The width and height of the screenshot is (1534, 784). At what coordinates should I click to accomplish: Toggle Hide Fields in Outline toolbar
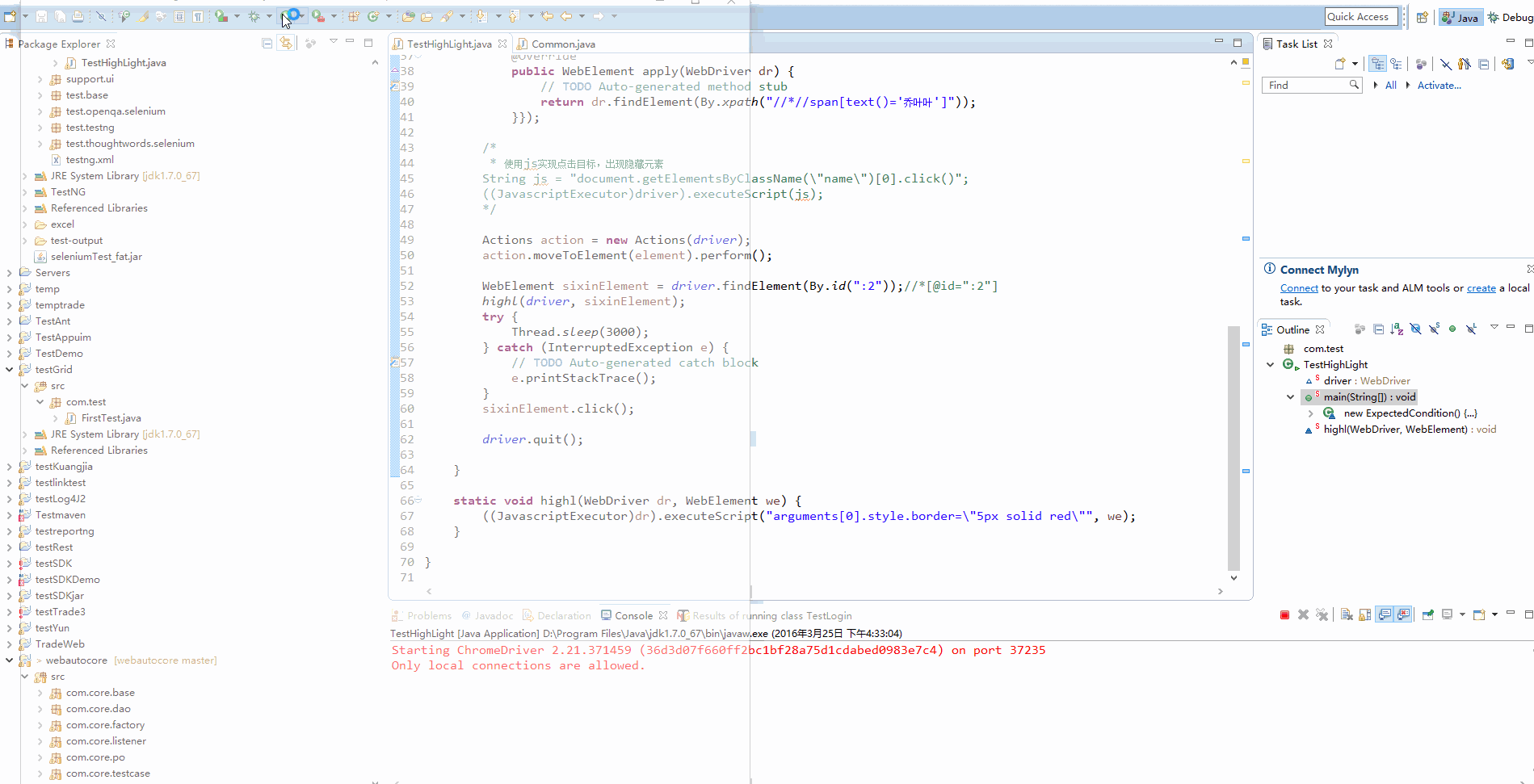[x=1415, y=329]
